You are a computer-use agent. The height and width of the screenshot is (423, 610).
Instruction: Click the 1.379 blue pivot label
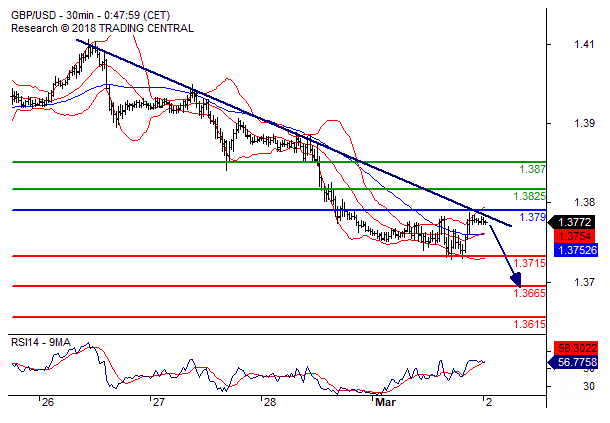[x=533, y=217]
